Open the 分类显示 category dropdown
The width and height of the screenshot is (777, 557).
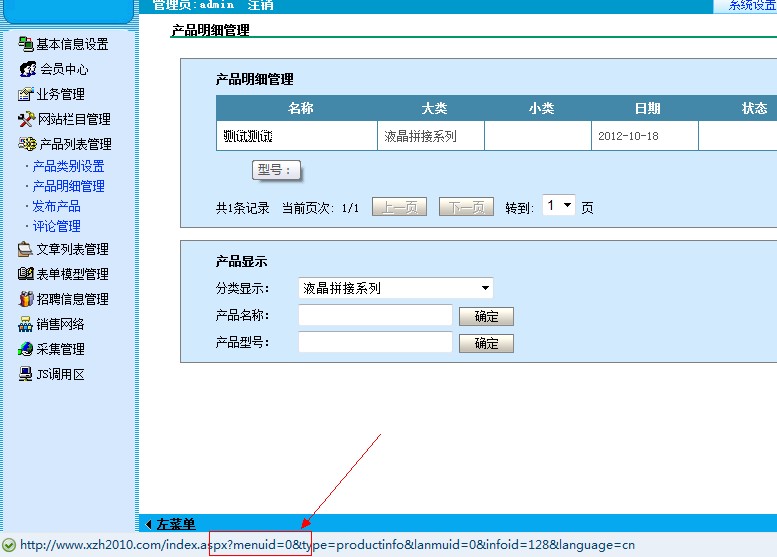click(x=396, y=288)
